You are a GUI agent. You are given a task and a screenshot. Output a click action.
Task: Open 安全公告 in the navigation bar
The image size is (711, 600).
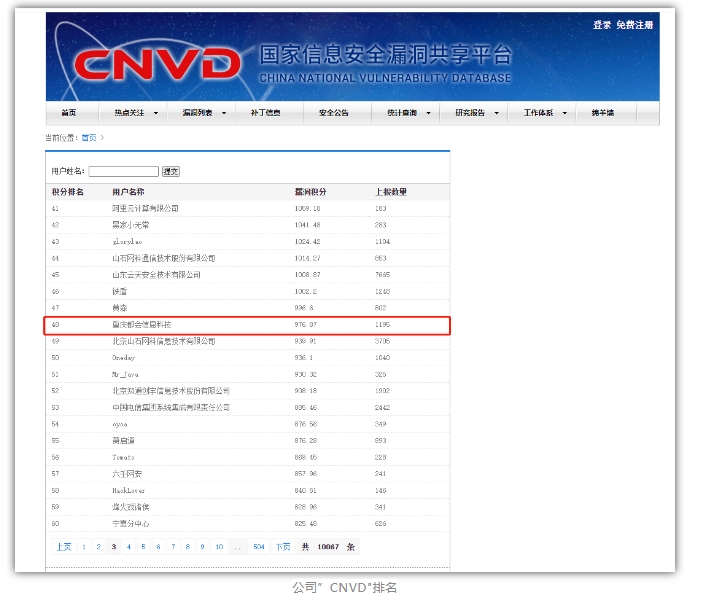coord(334,113)
